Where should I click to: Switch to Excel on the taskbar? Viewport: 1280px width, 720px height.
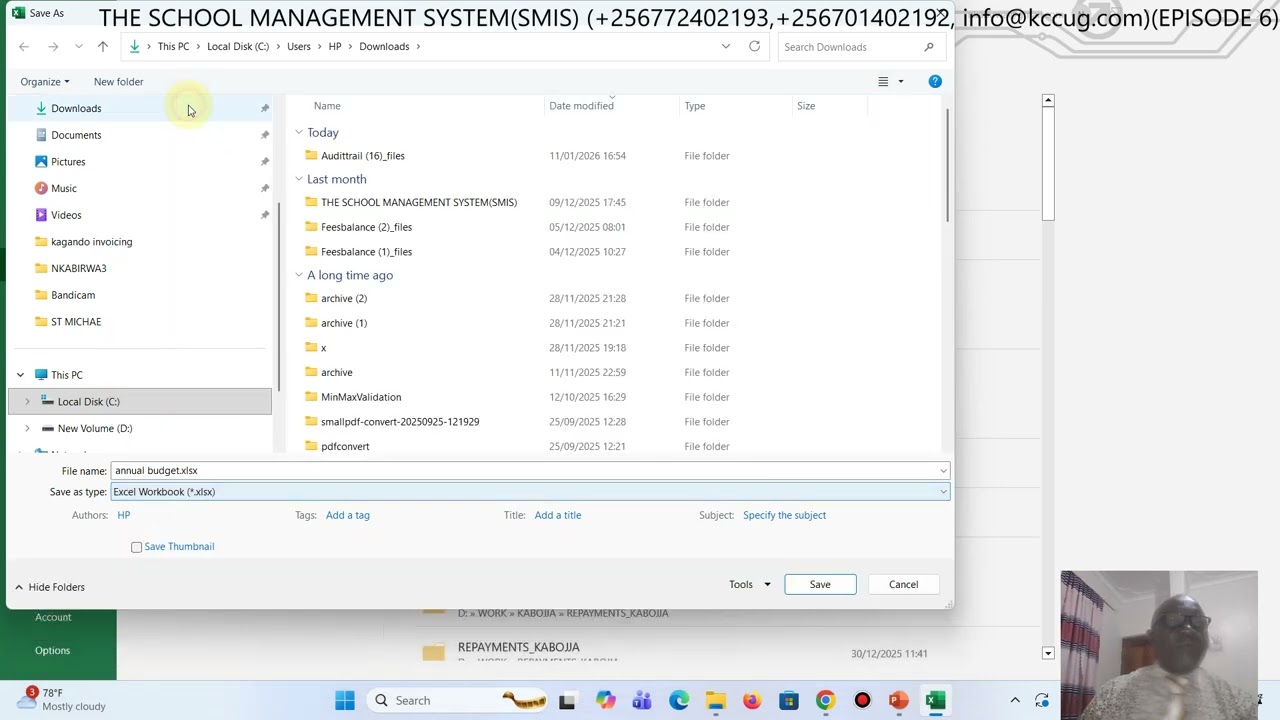pos(935,700)
